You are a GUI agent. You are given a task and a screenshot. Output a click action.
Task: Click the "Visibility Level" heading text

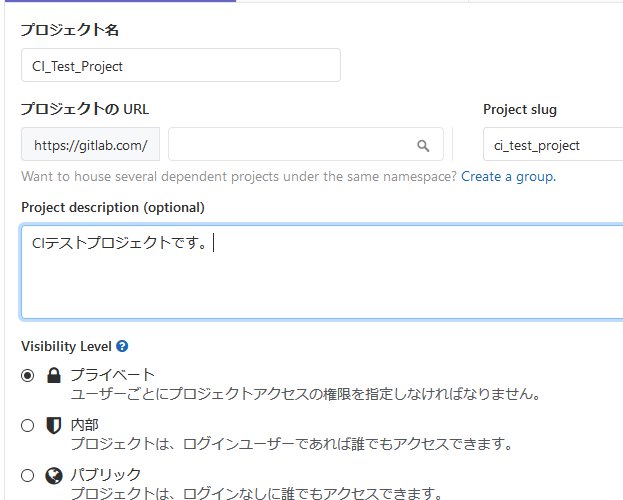point(67,346)
